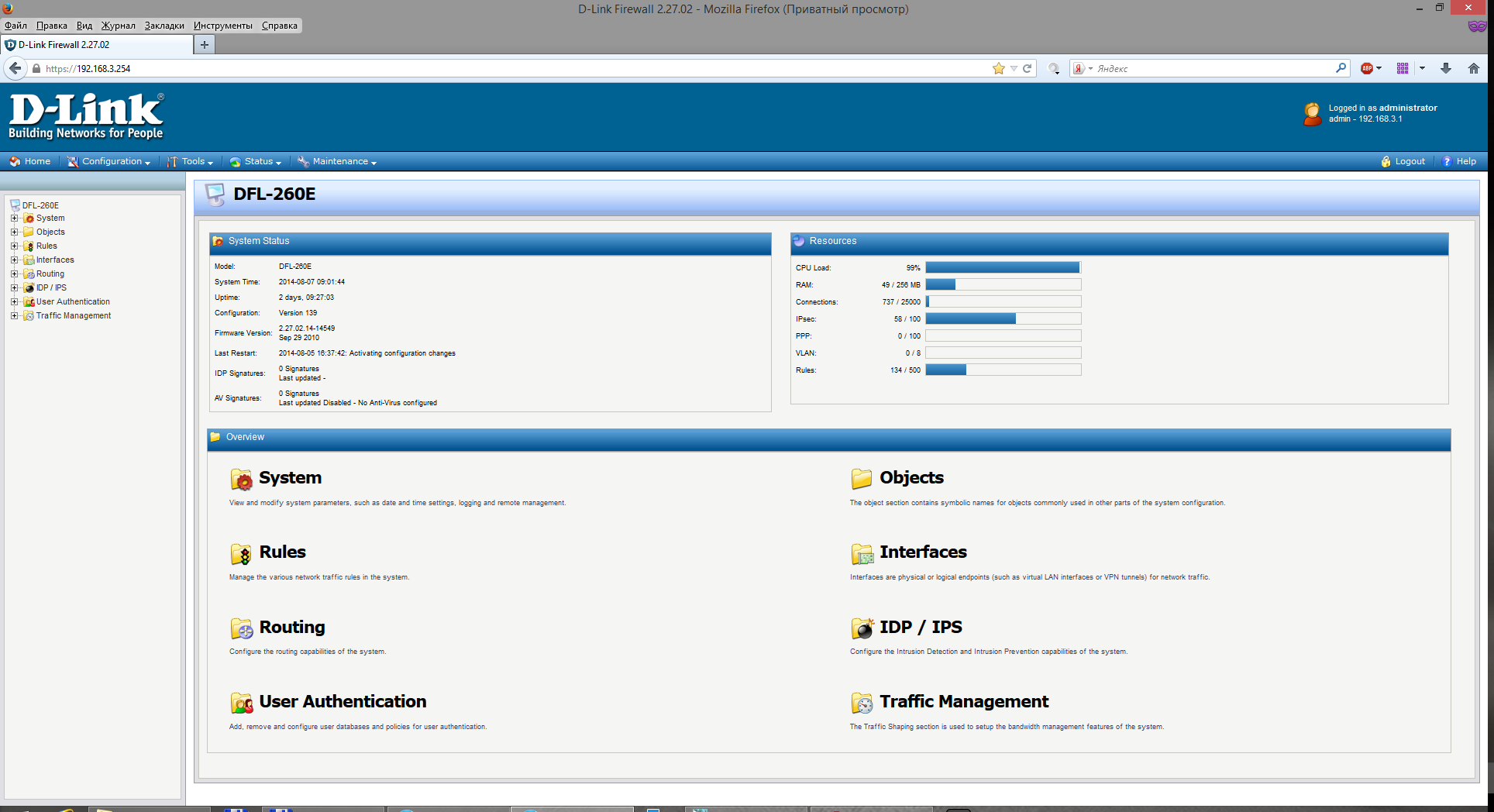Open the Инструменты menu in Firefox
This screenshot has height=812, width=1494.
click(x=222, y=26)
